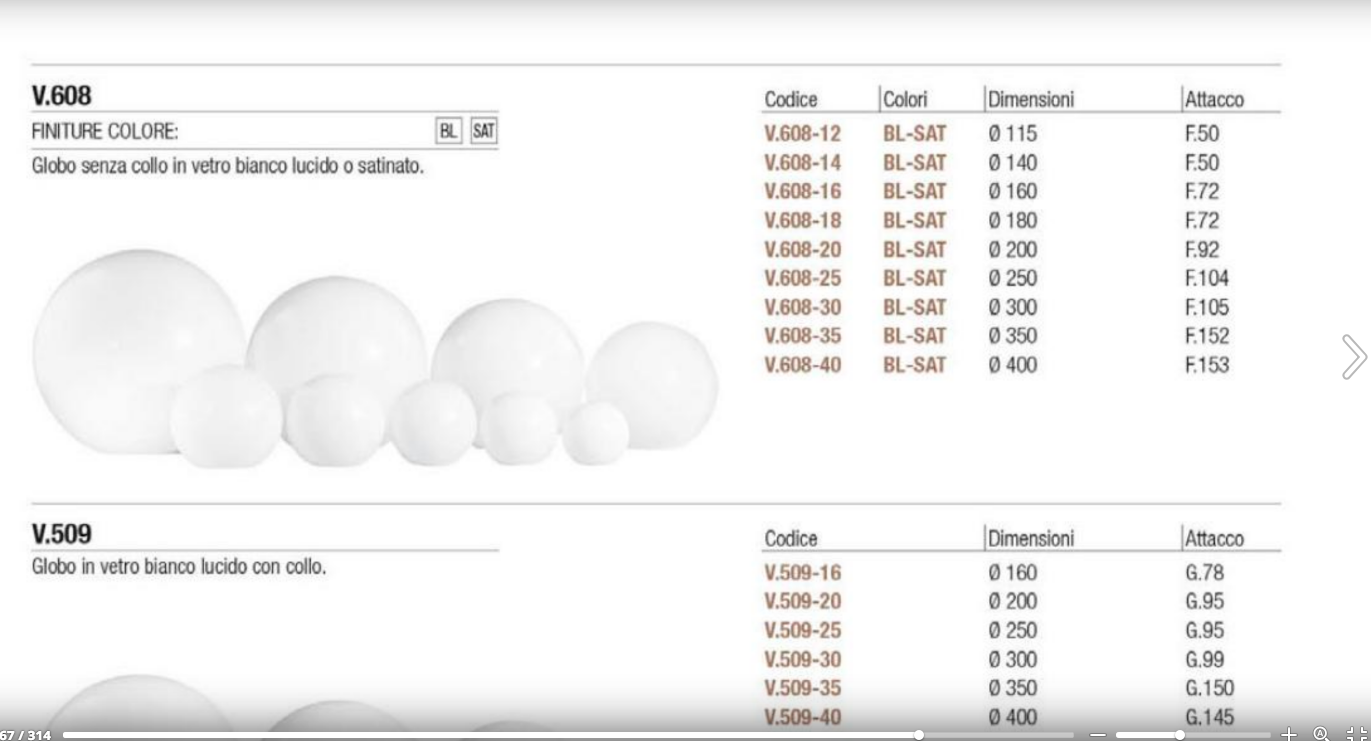The height and width of the screenshot is (741, 1371).
Task: Click the V.608 product heading
Action: pos(61,96)
